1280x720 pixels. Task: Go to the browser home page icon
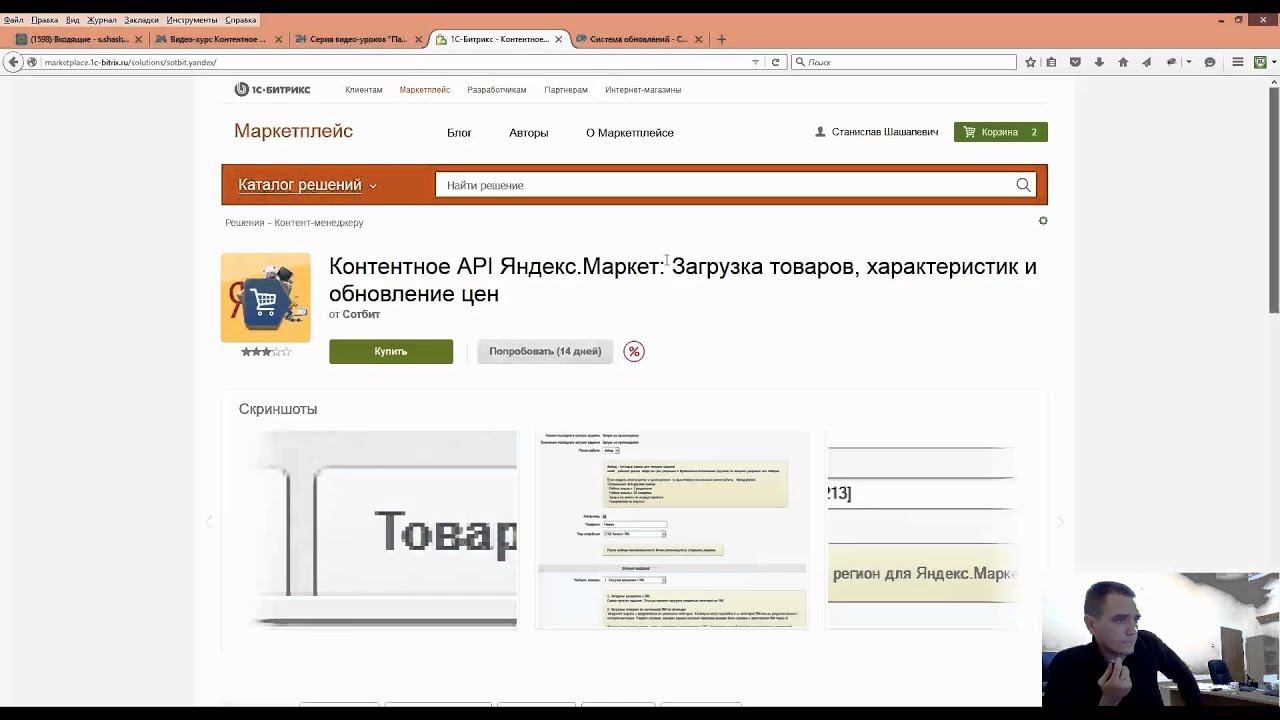[1123, 62]
